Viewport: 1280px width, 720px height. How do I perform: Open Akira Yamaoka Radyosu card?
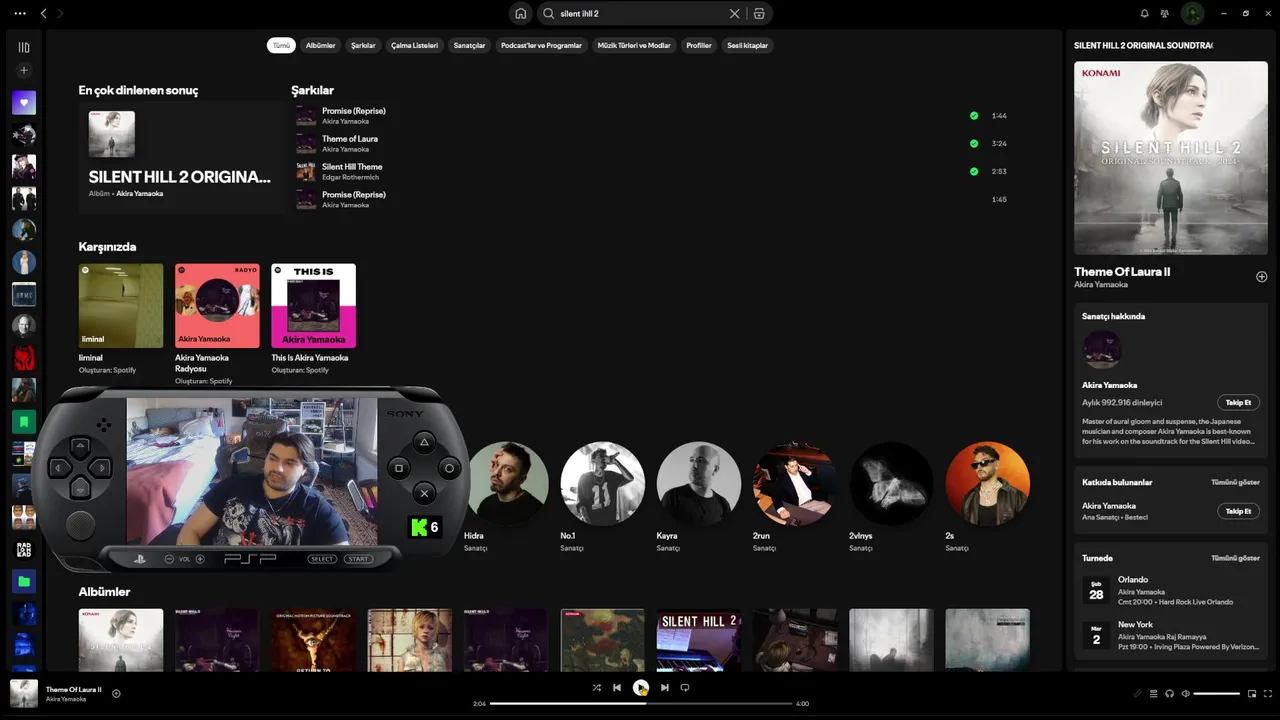click(x=217, y=324)
